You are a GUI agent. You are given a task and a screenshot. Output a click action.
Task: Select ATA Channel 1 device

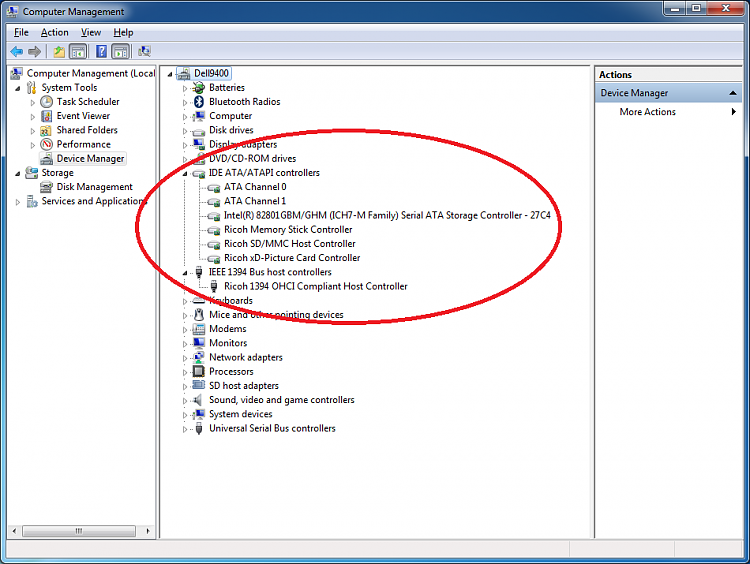254,201
